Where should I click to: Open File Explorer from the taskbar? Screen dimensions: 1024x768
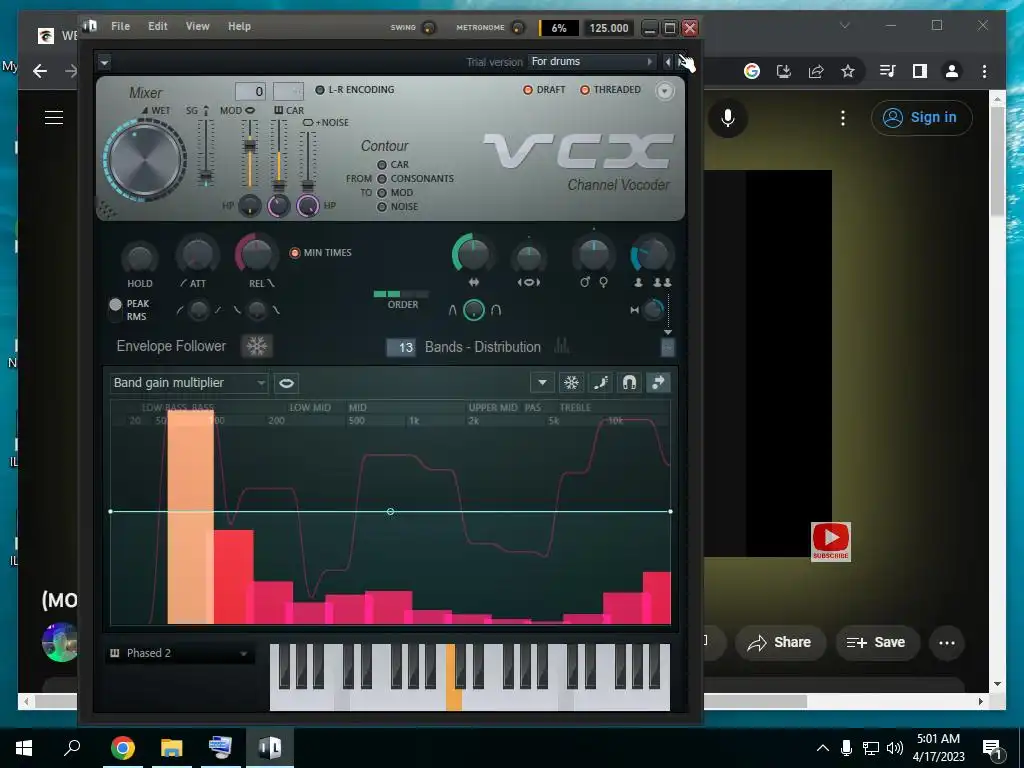[x=171, y=747]
